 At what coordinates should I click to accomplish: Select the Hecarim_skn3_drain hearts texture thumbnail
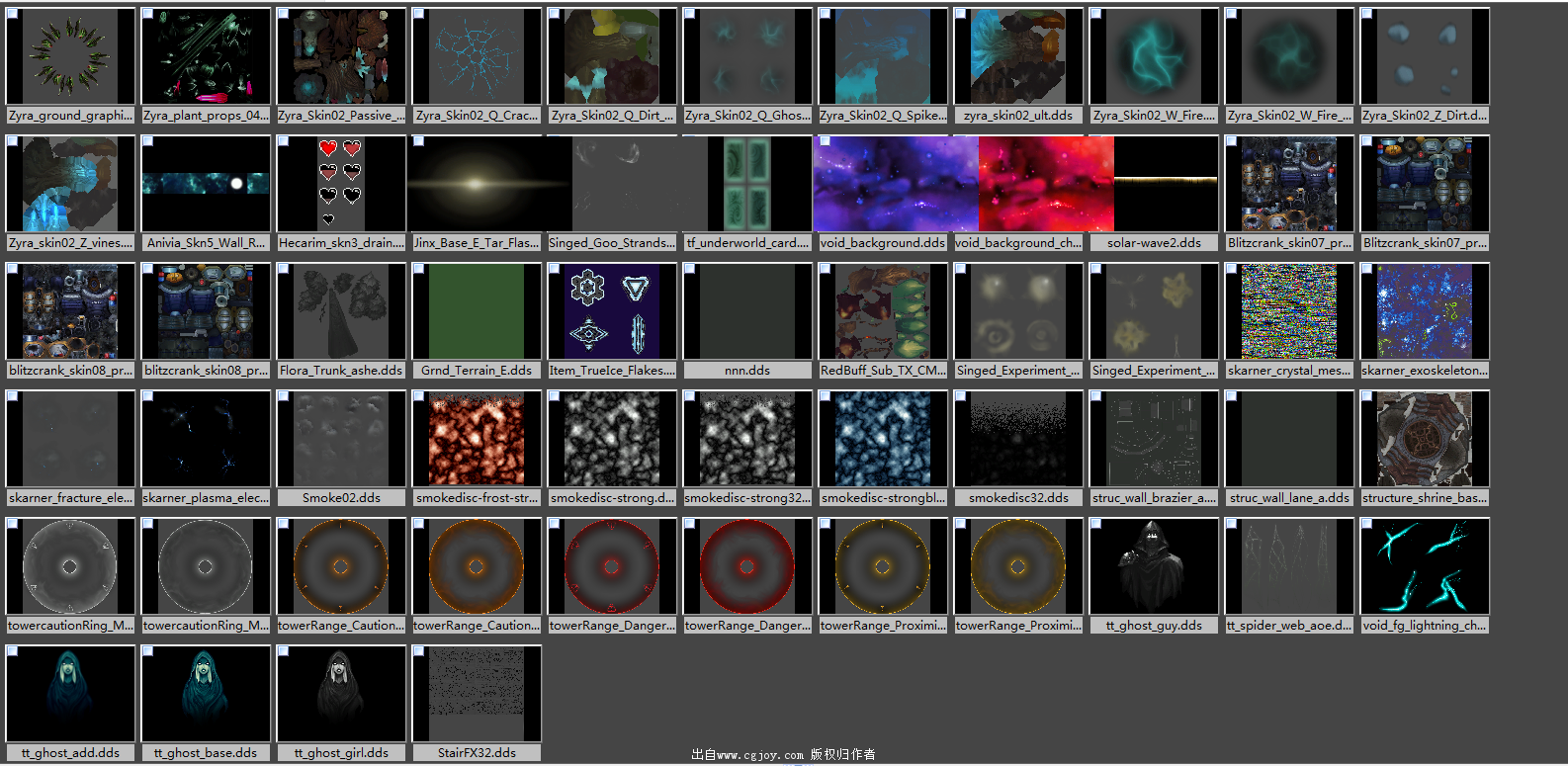tap(340, 184)
